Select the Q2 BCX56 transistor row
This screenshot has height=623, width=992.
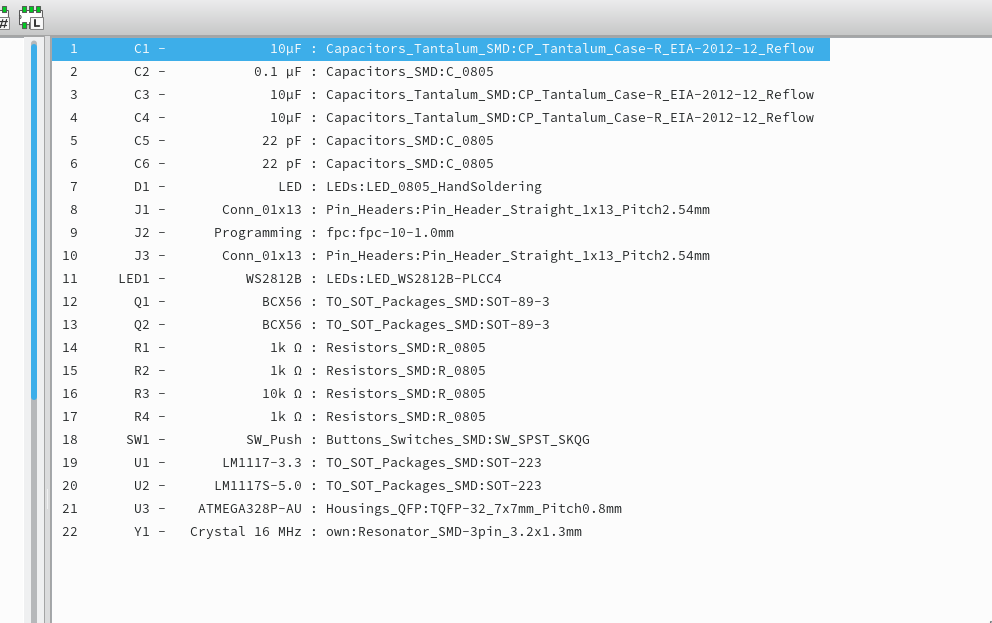pyautogui.click(x=441, y=324)
